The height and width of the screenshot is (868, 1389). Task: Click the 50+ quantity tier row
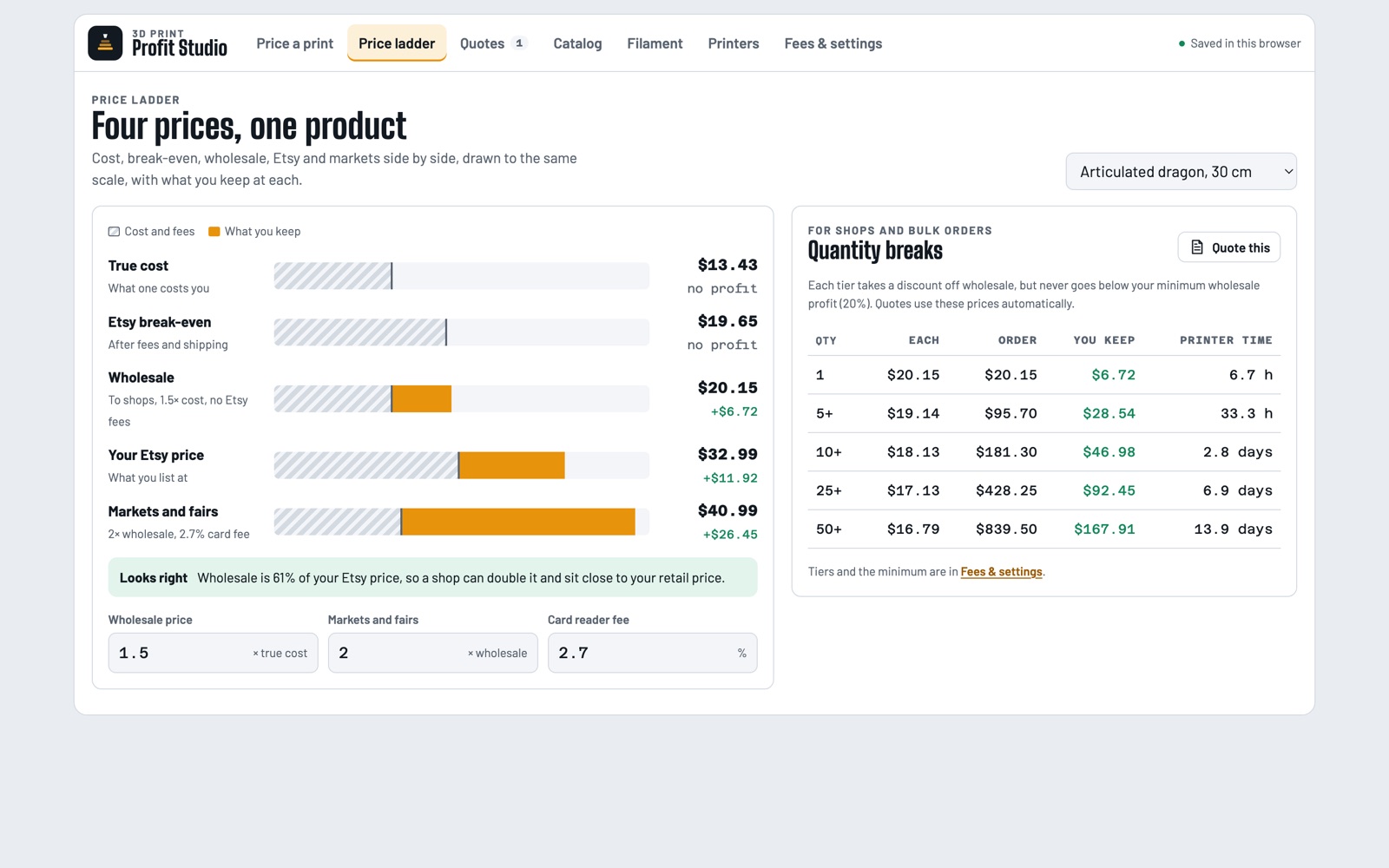tap(1044, 529)
